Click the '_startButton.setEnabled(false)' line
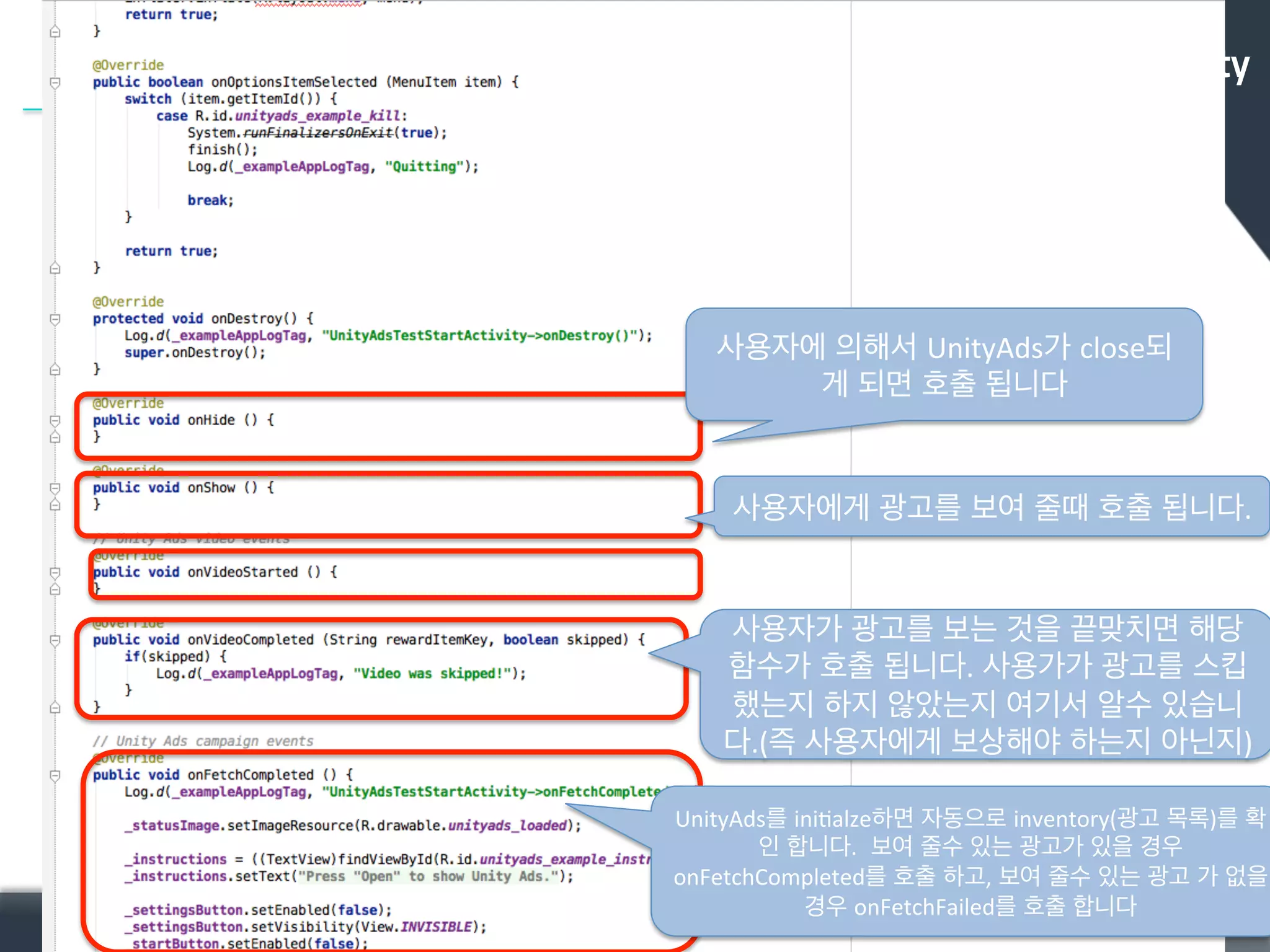The image size is (1270, 952). coord(246,943)
